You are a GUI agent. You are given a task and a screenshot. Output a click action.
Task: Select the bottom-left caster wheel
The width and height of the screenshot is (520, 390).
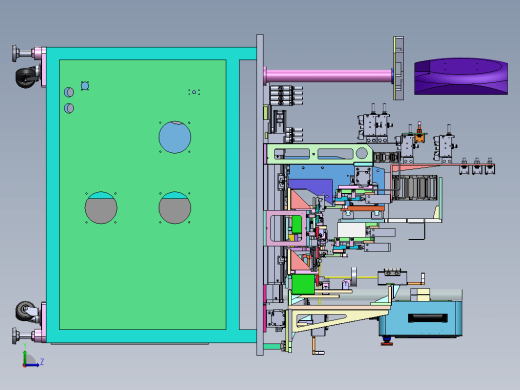[x=26, y=312]
